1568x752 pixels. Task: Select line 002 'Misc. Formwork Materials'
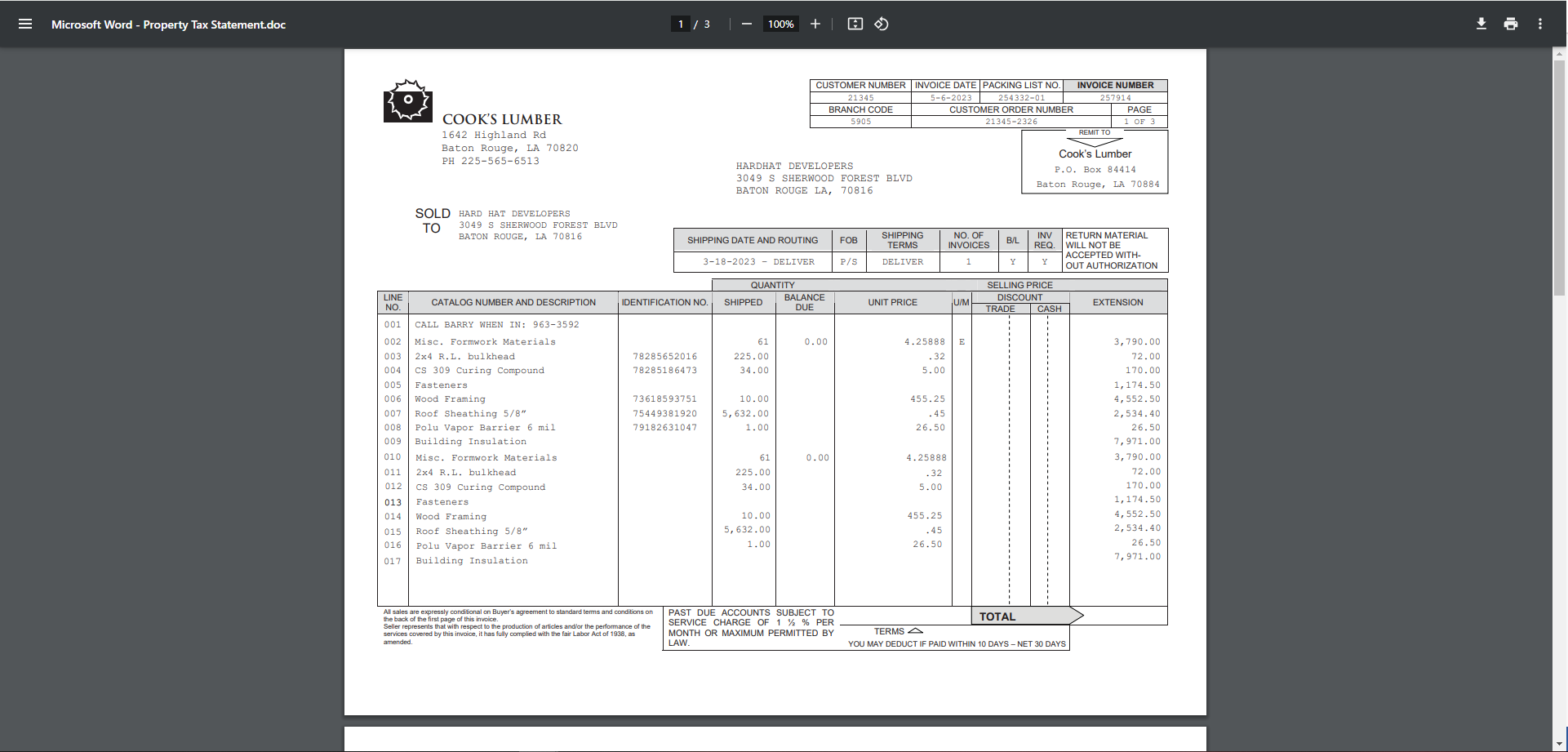(x=485, y=342)
